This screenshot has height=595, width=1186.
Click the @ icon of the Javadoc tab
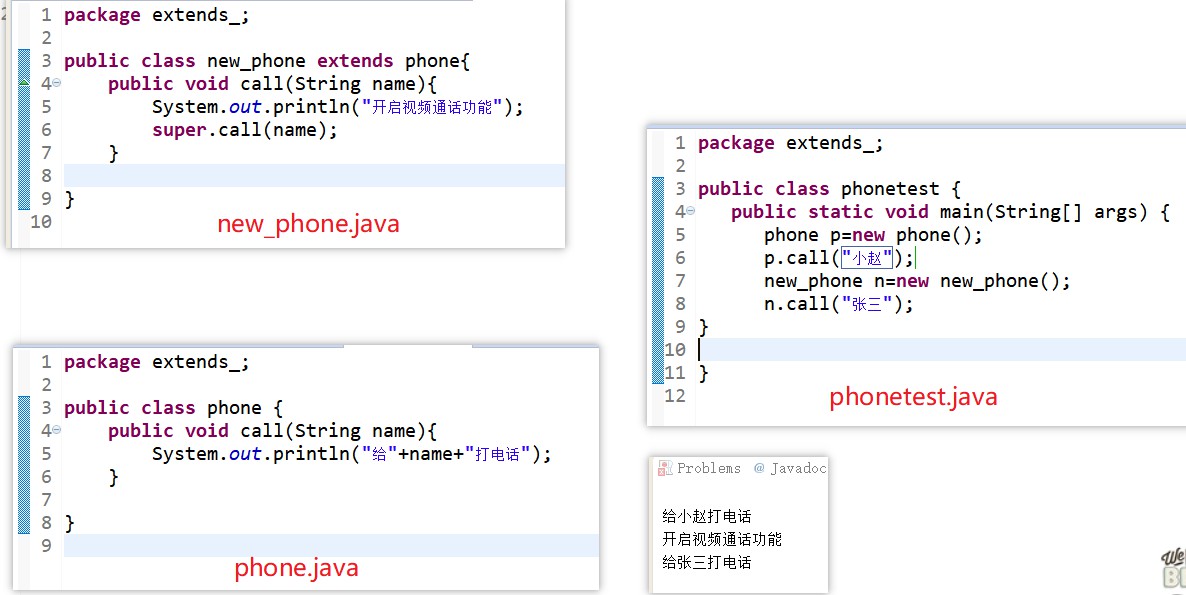point(759,468)
